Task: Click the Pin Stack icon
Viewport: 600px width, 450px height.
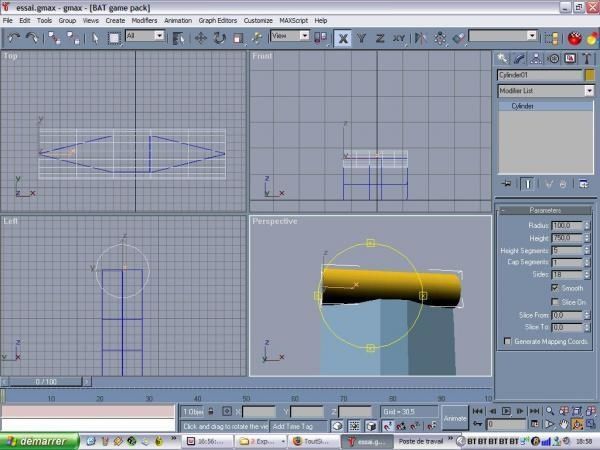Action: click(506, 184)
